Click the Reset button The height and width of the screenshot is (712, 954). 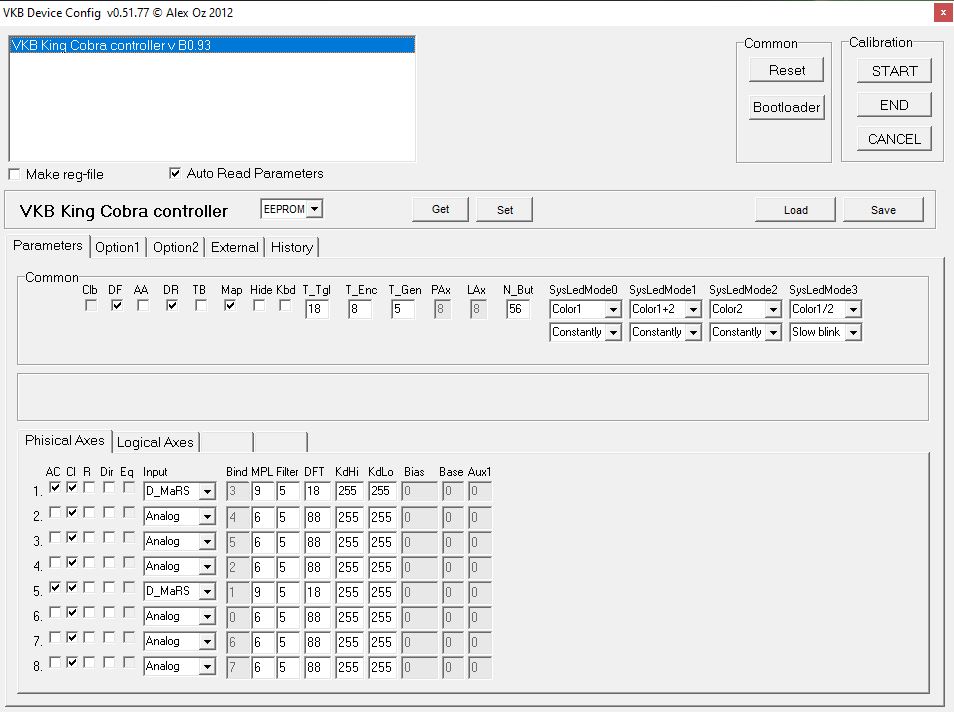tap(786, 70)
